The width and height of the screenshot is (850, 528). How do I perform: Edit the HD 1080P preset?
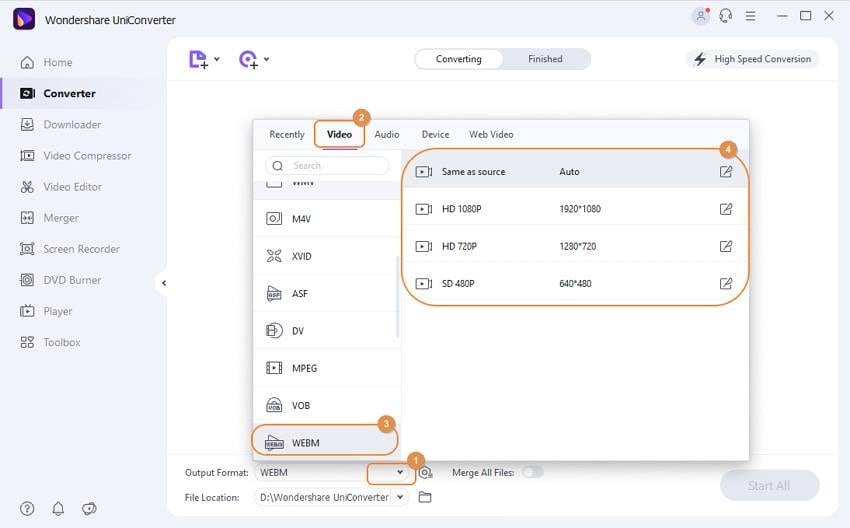pos(726,209)
